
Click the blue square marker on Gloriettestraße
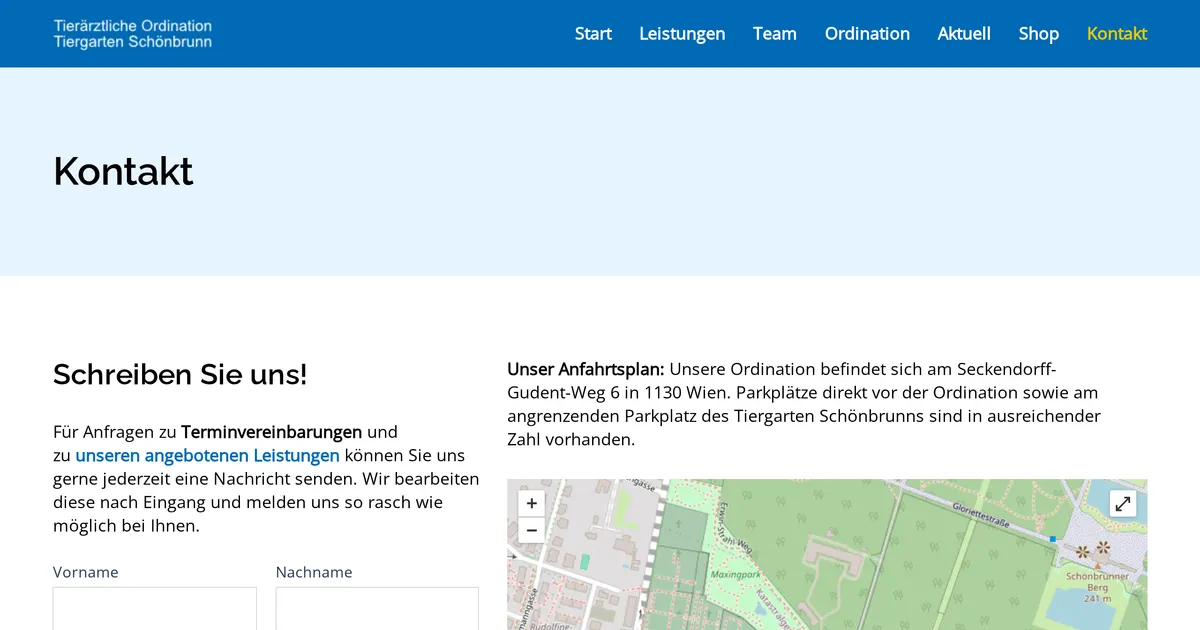[x=1053, y=539]
